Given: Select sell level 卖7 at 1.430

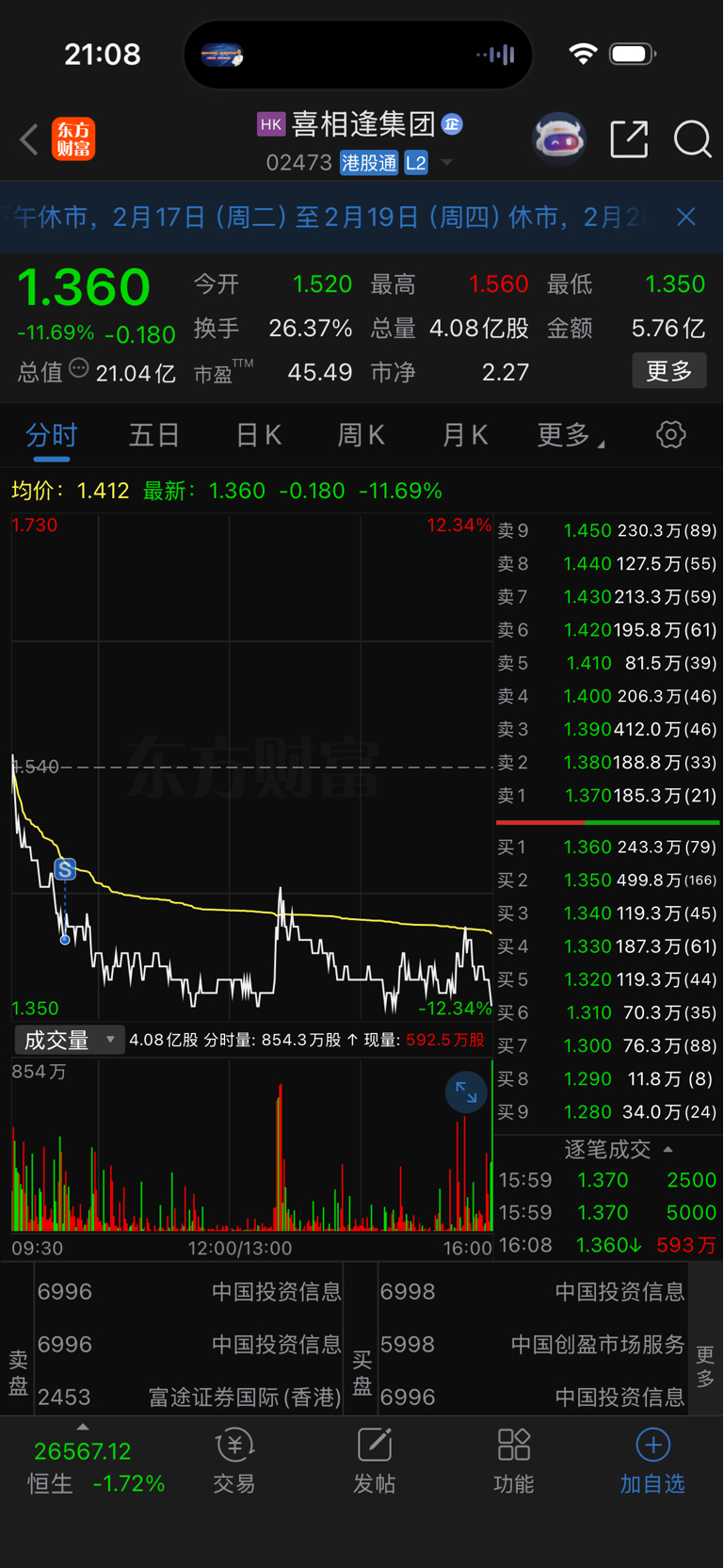Looking at the screenshot, I should pos(607,597).
